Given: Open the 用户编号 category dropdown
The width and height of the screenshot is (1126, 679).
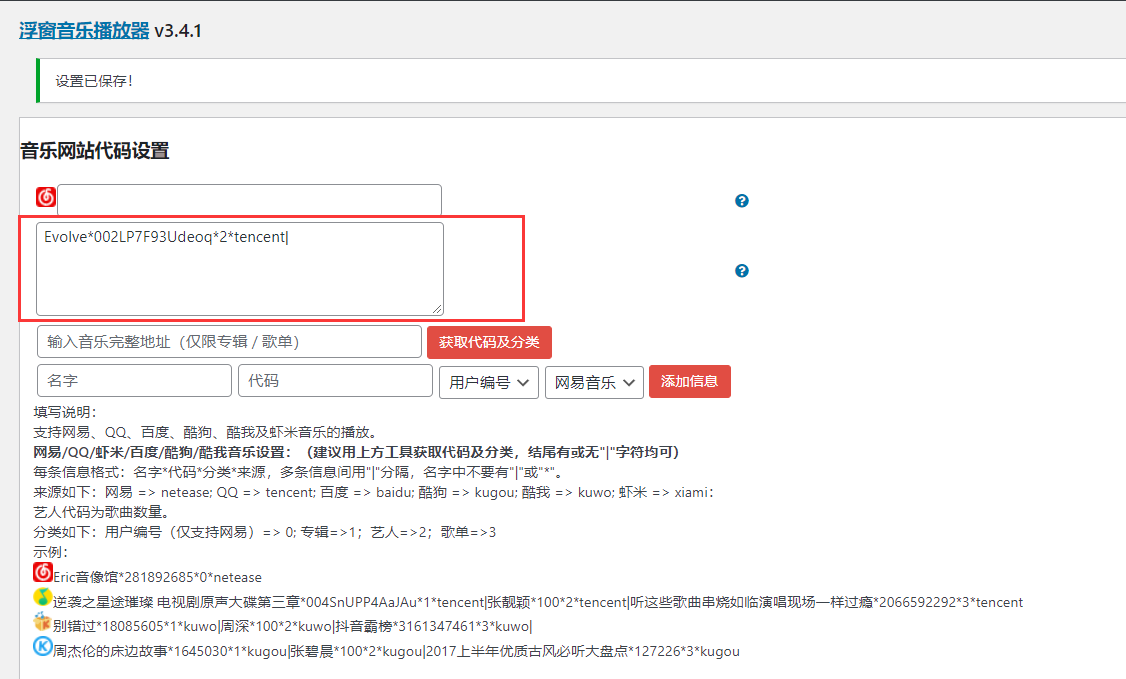Looking at the screenshot, I should pyautogui.click(x=488, y=382).
